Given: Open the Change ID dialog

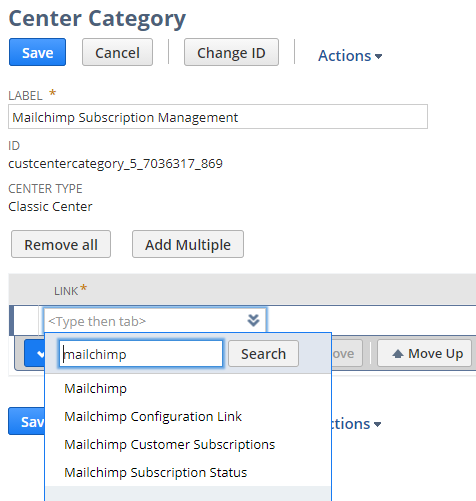Looking at the screenshot, I should point(231,52).
